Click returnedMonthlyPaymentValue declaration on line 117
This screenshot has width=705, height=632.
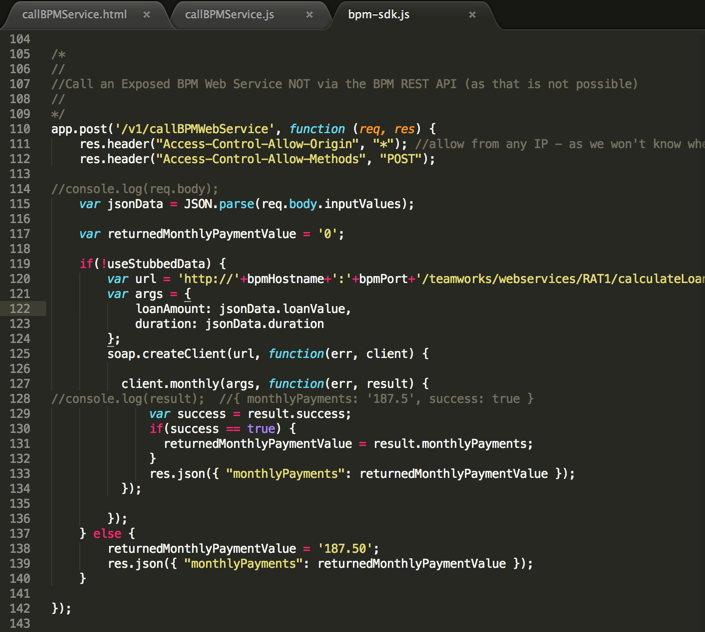click(201, 234)
